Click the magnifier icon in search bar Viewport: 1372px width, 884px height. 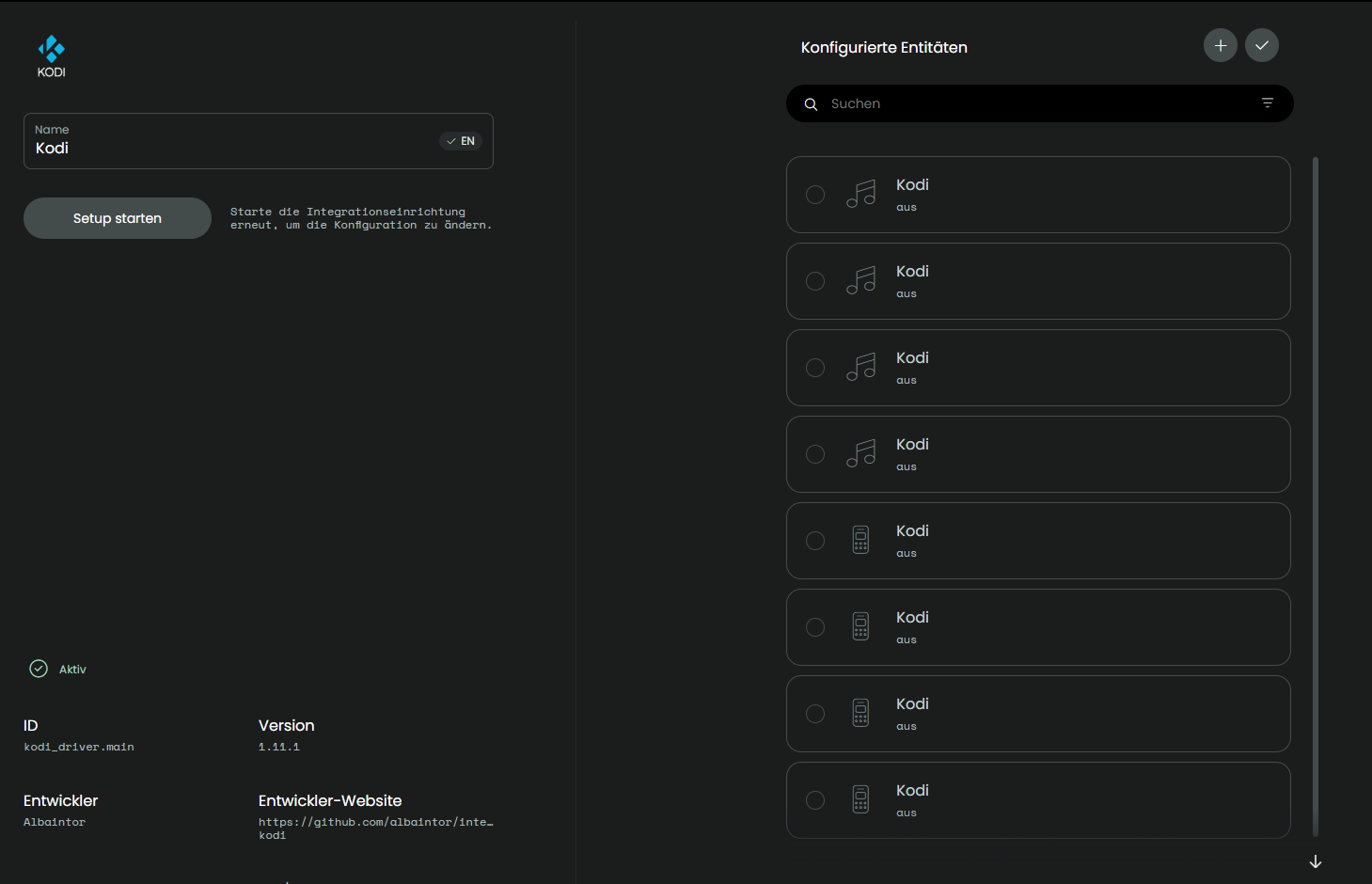click(811, 104)
